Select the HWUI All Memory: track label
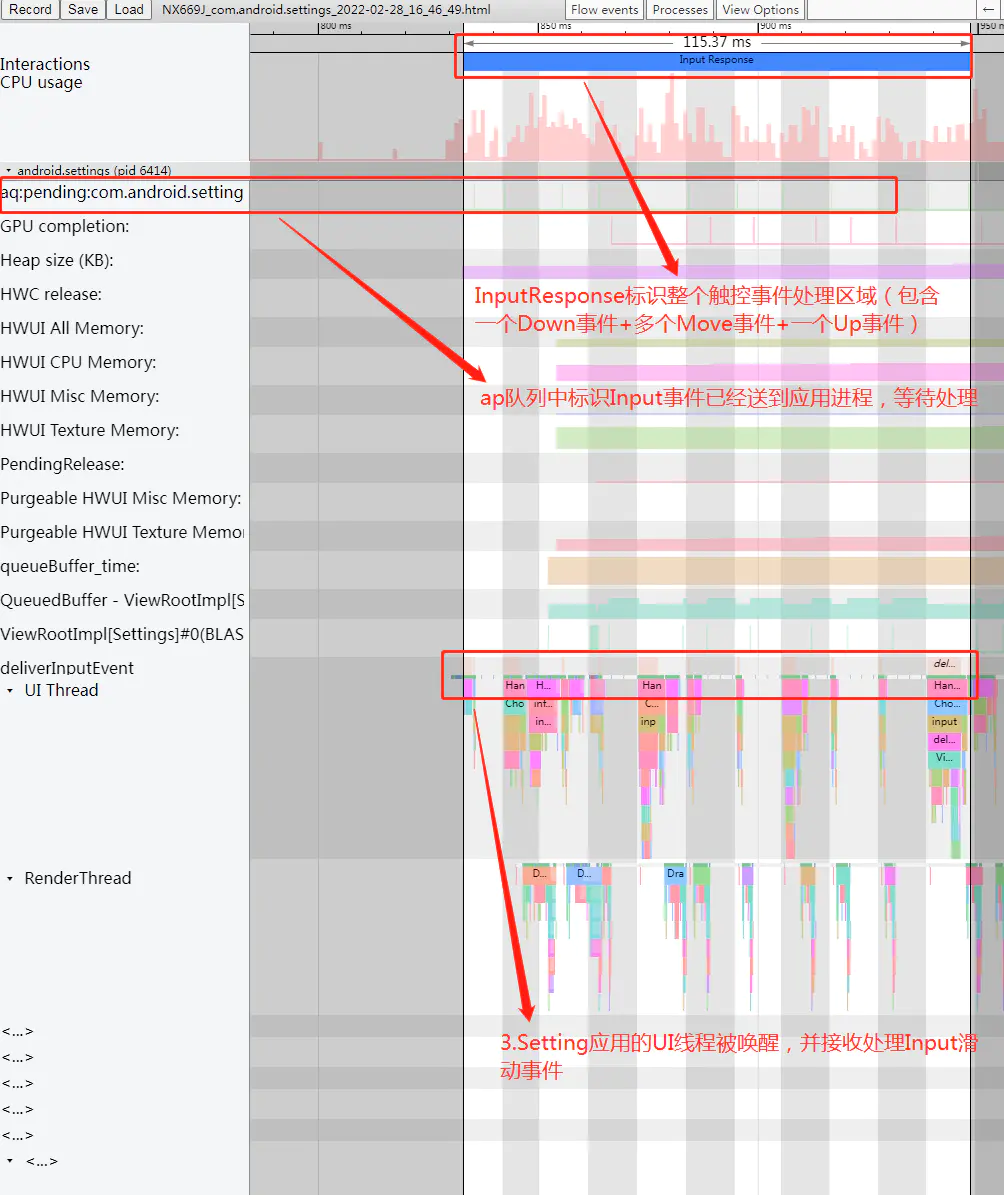 tap(72, 328)
